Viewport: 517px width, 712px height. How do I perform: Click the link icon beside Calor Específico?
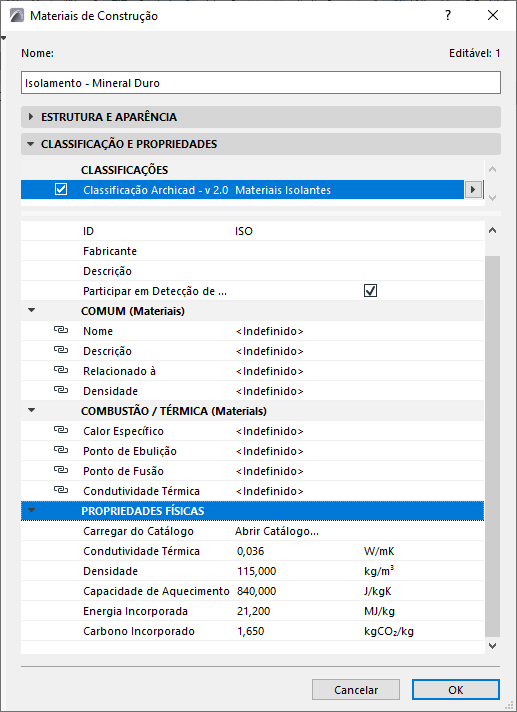pos(61,430)
